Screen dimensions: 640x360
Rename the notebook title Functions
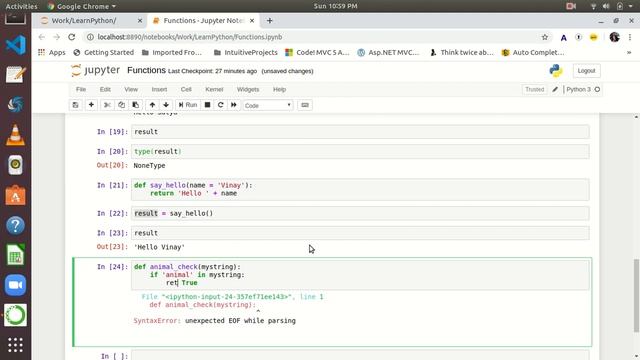coord(146,70)
